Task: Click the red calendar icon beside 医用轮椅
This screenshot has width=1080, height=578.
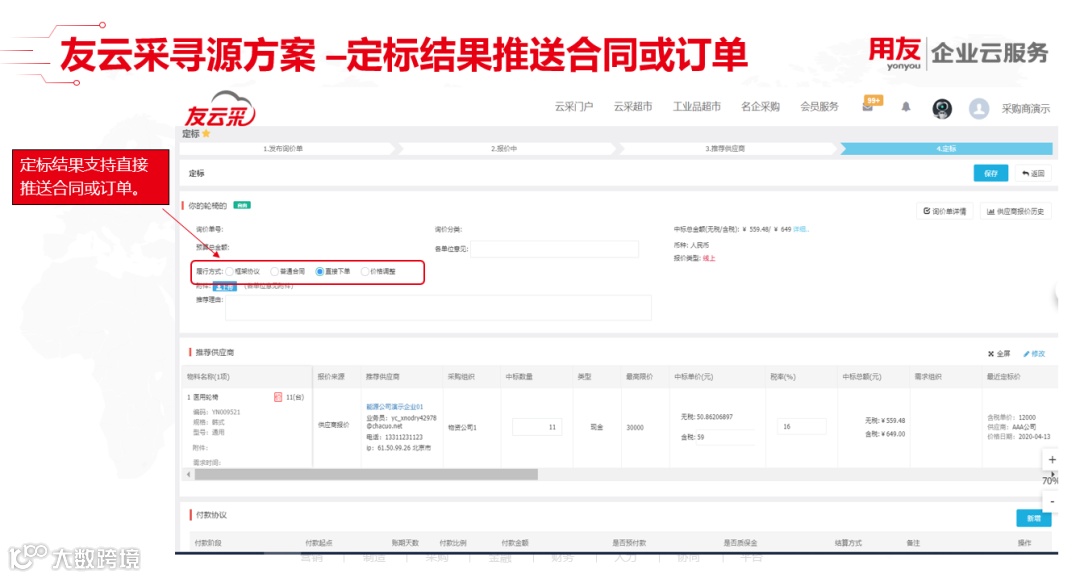Action: tap(278, 397)
